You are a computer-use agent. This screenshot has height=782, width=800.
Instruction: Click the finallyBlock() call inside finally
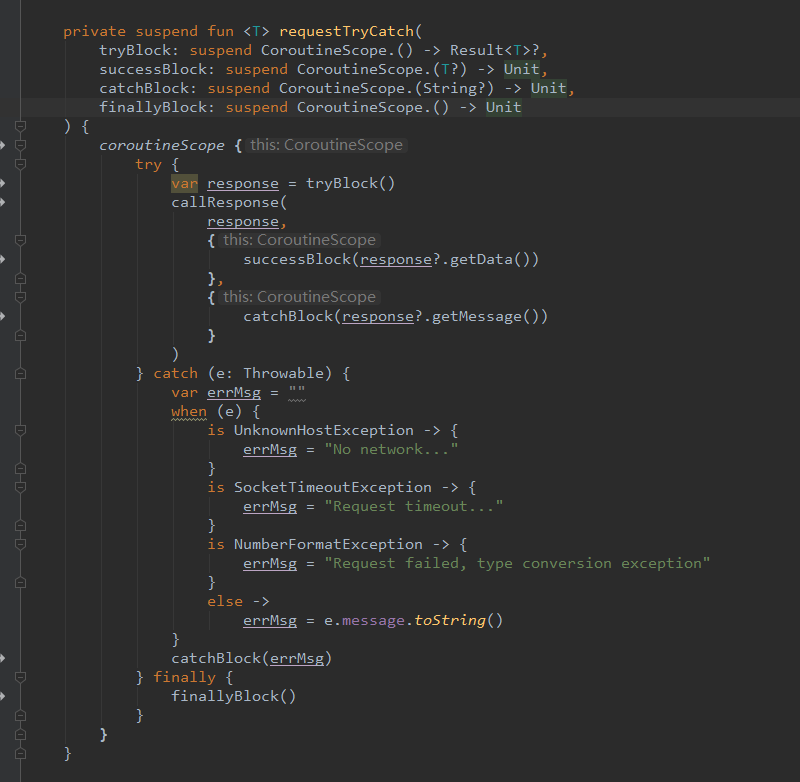point(234,696)
